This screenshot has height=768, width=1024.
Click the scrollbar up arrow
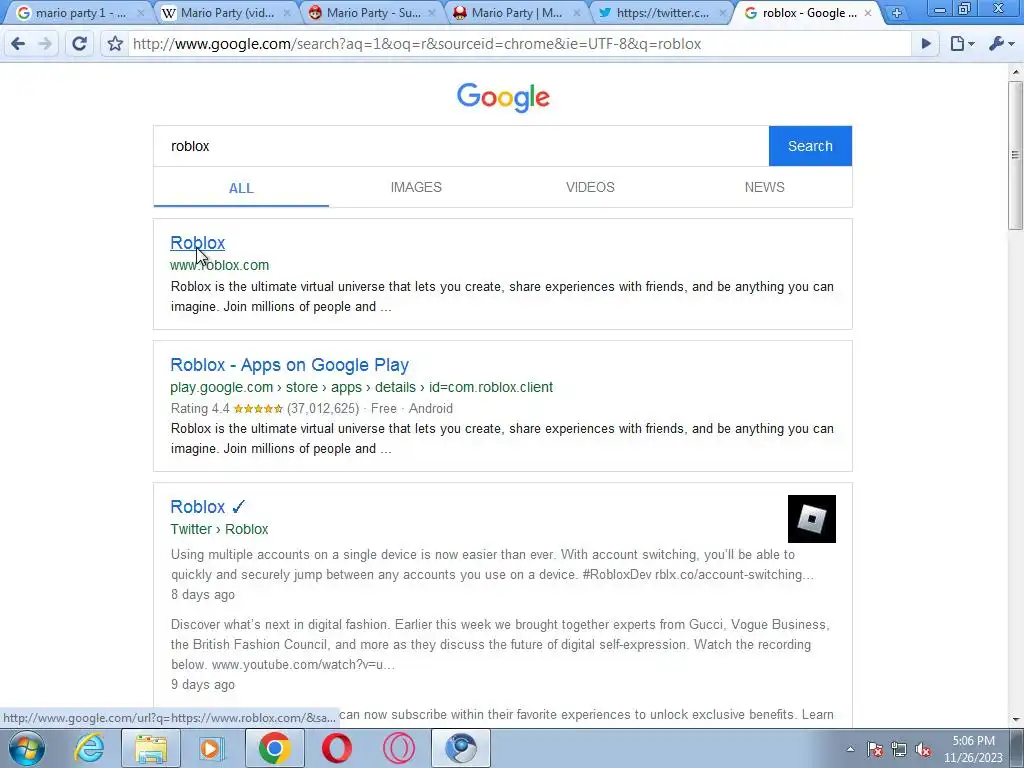click(1015, 72)
